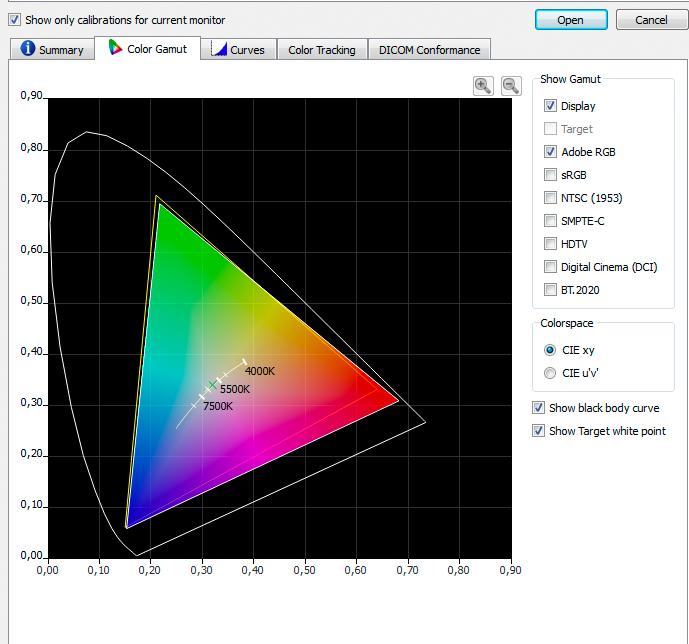Image resolution: width=689 pixels, height=644 pixels.
Task: Toggle Show Target white point checkbox
Action: coord(538,431)
